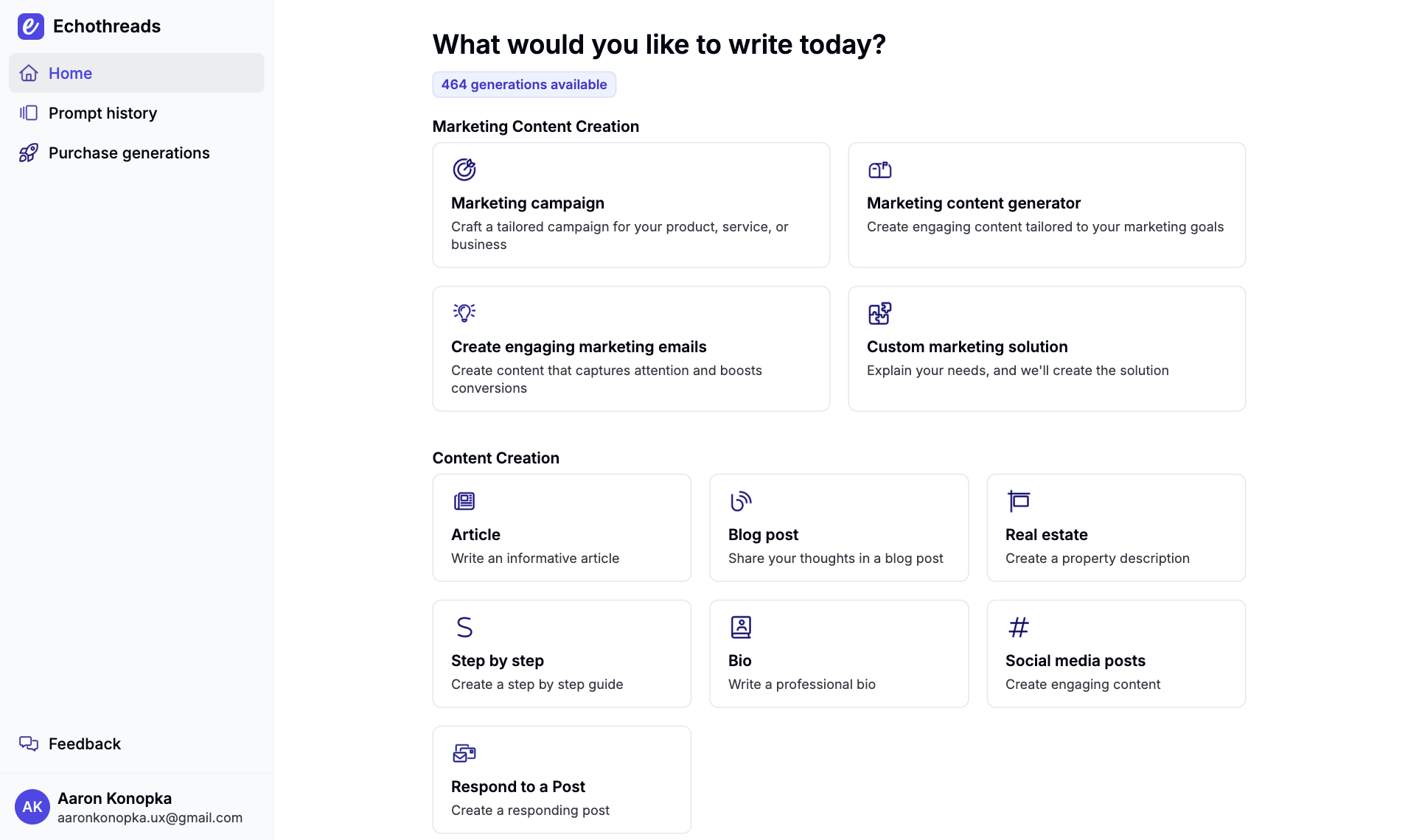The width and height of the screenshot is (1405, 840).
Task: Open the Feedback link
Action: [x=84, y=743]
